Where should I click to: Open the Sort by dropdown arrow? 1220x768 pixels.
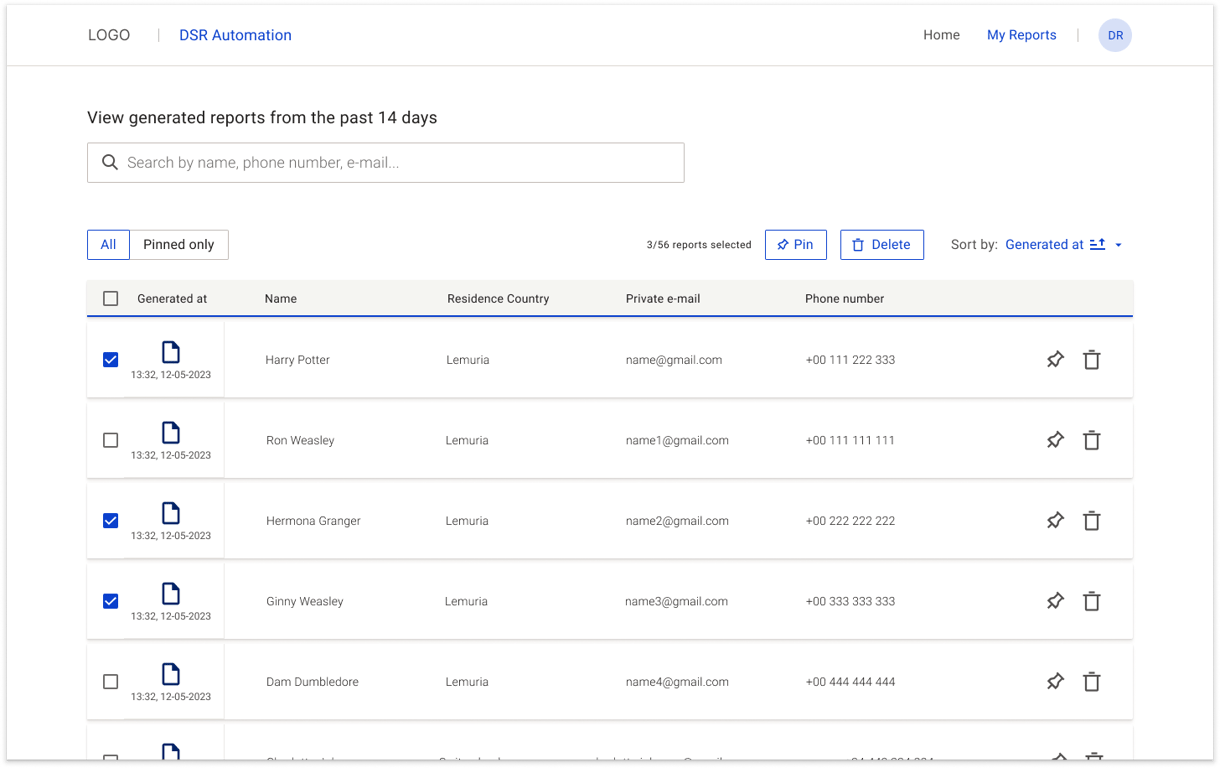point(1119,245)
